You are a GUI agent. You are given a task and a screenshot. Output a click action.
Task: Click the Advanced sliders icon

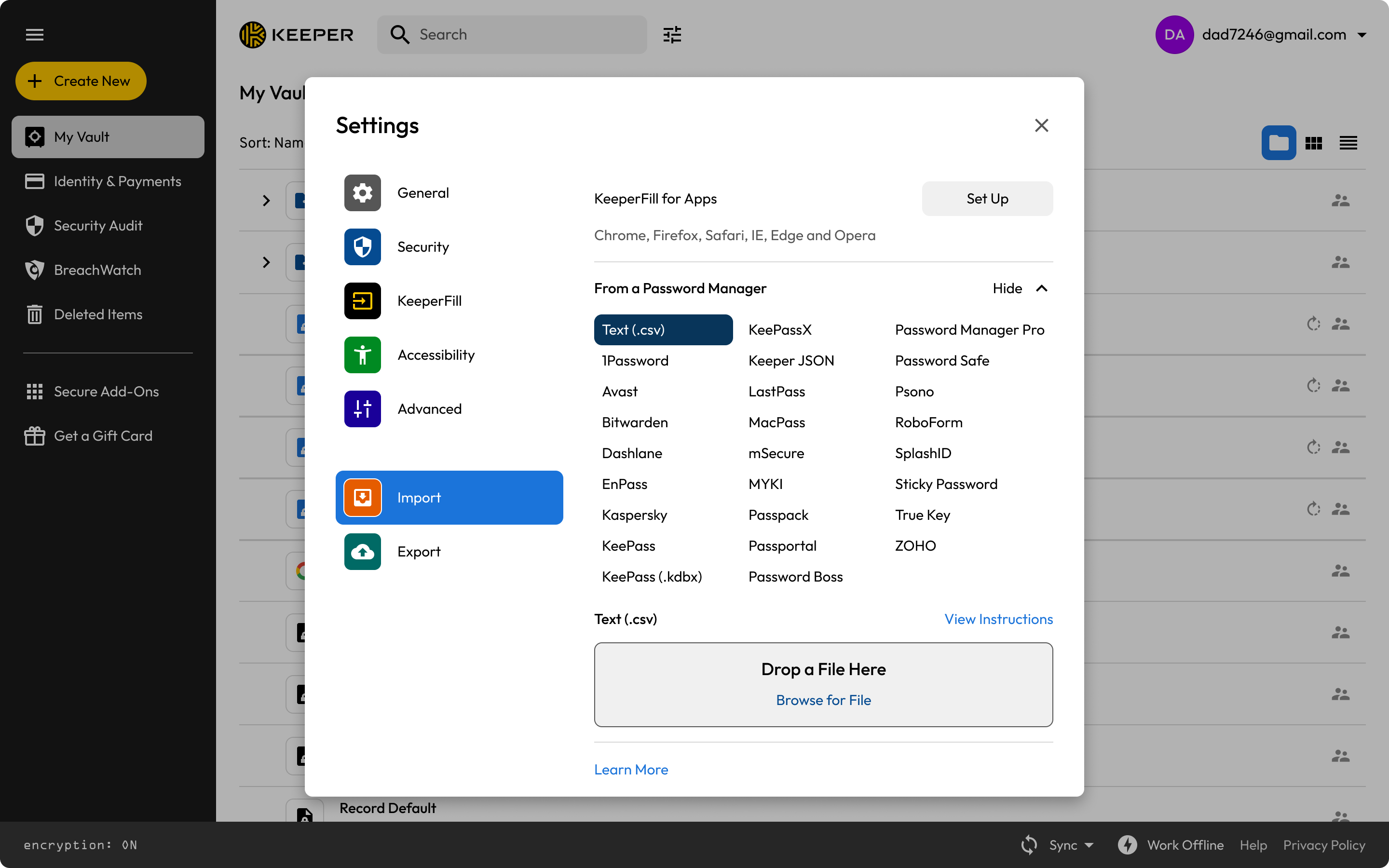coord(362,409)
